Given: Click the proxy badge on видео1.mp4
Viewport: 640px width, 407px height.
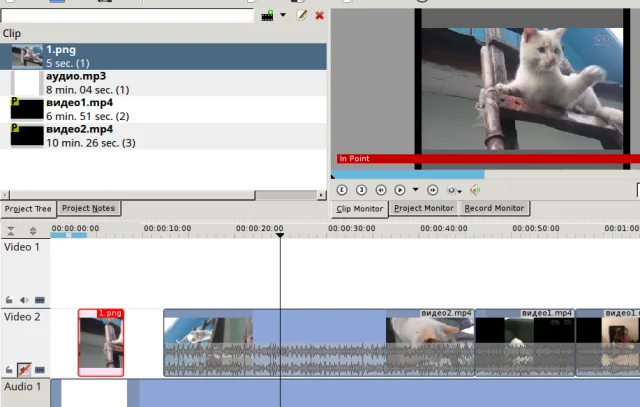Looking at the screenshot, I should [x=15, y=101].
